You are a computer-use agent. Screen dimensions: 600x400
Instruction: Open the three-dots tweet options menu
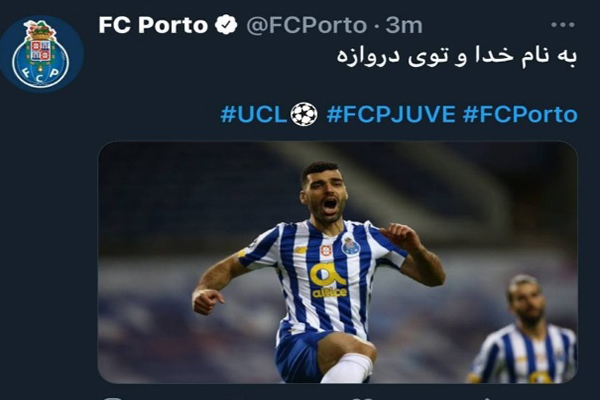pos(562,25)
